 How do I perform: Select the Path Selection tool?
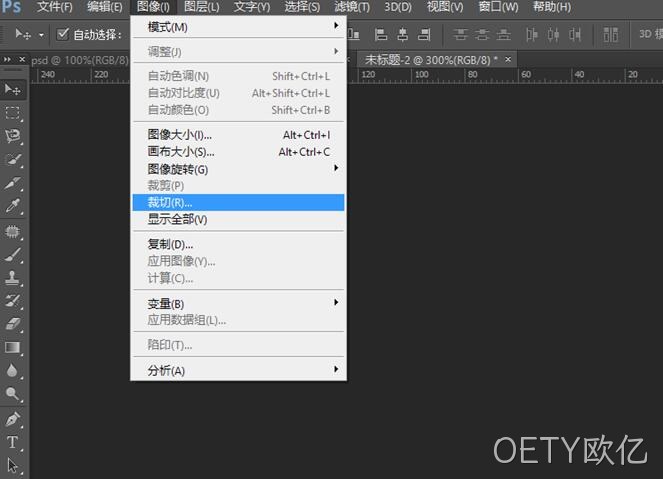pos(12,465)
